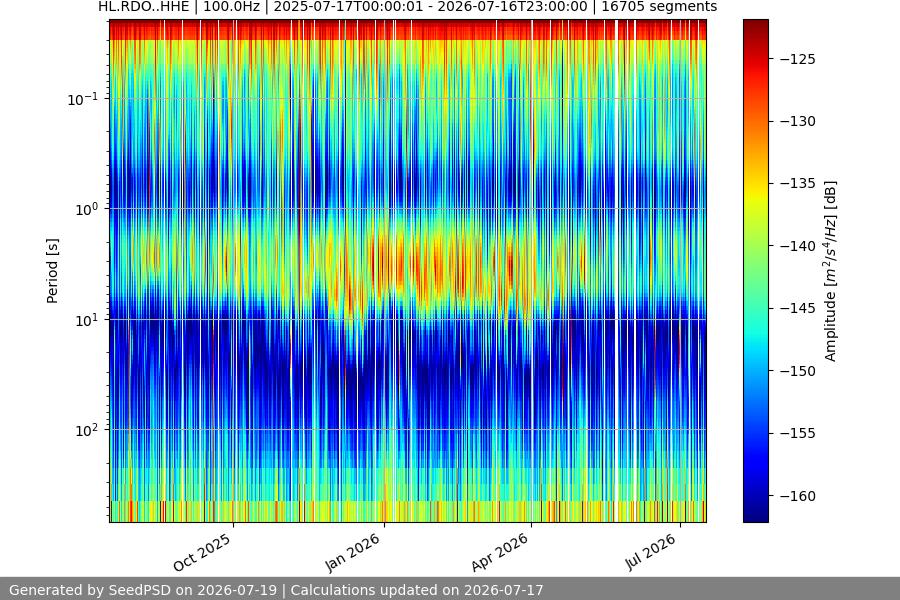Click the '−160' colorbar tick label
This screenshot has height=600, width=900.
point(797,496)
